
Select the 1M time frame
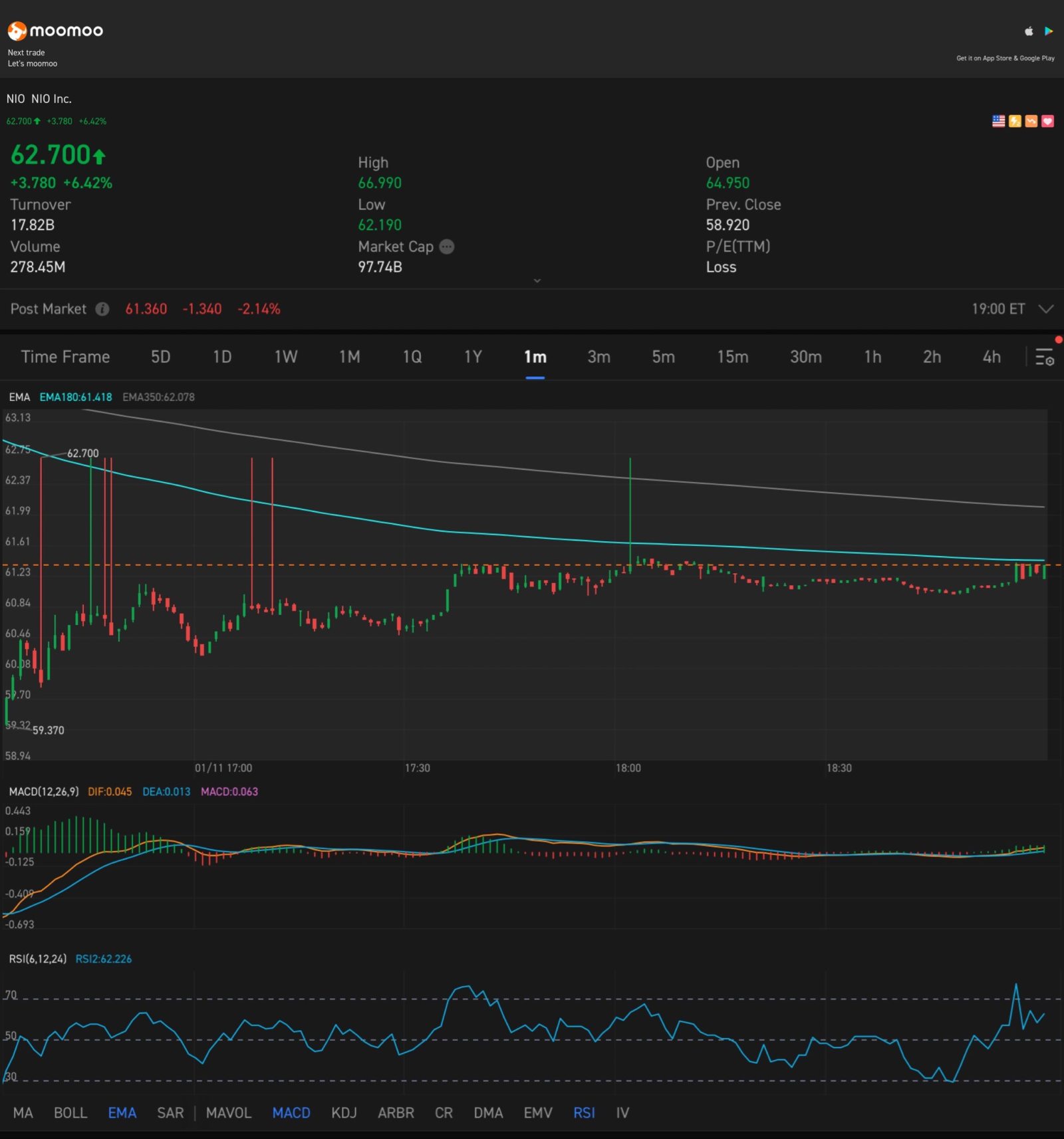point(350,357)
